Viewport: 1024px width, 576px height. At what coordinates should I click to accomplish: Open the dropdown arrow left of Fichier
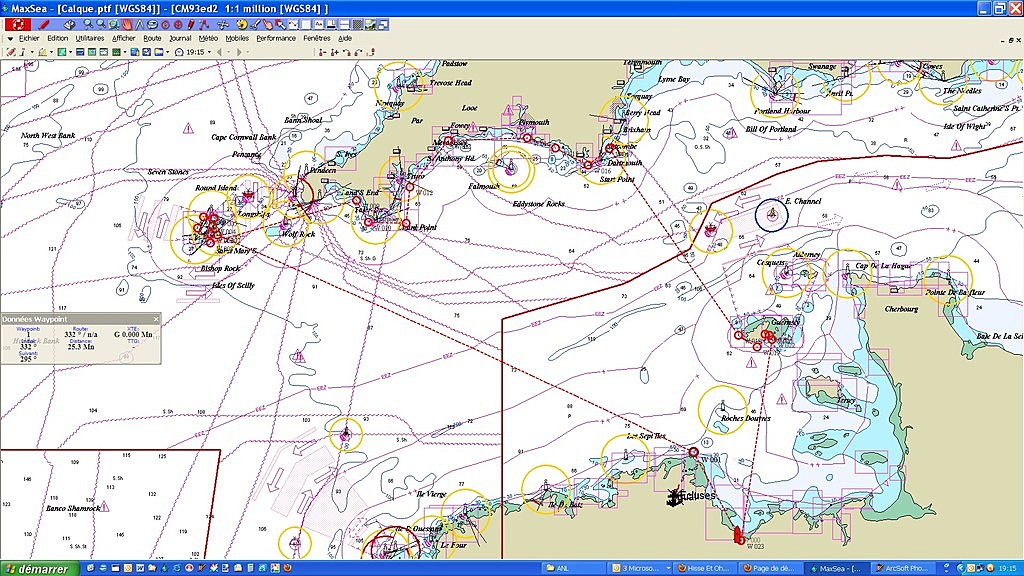(x=10, y=39)
